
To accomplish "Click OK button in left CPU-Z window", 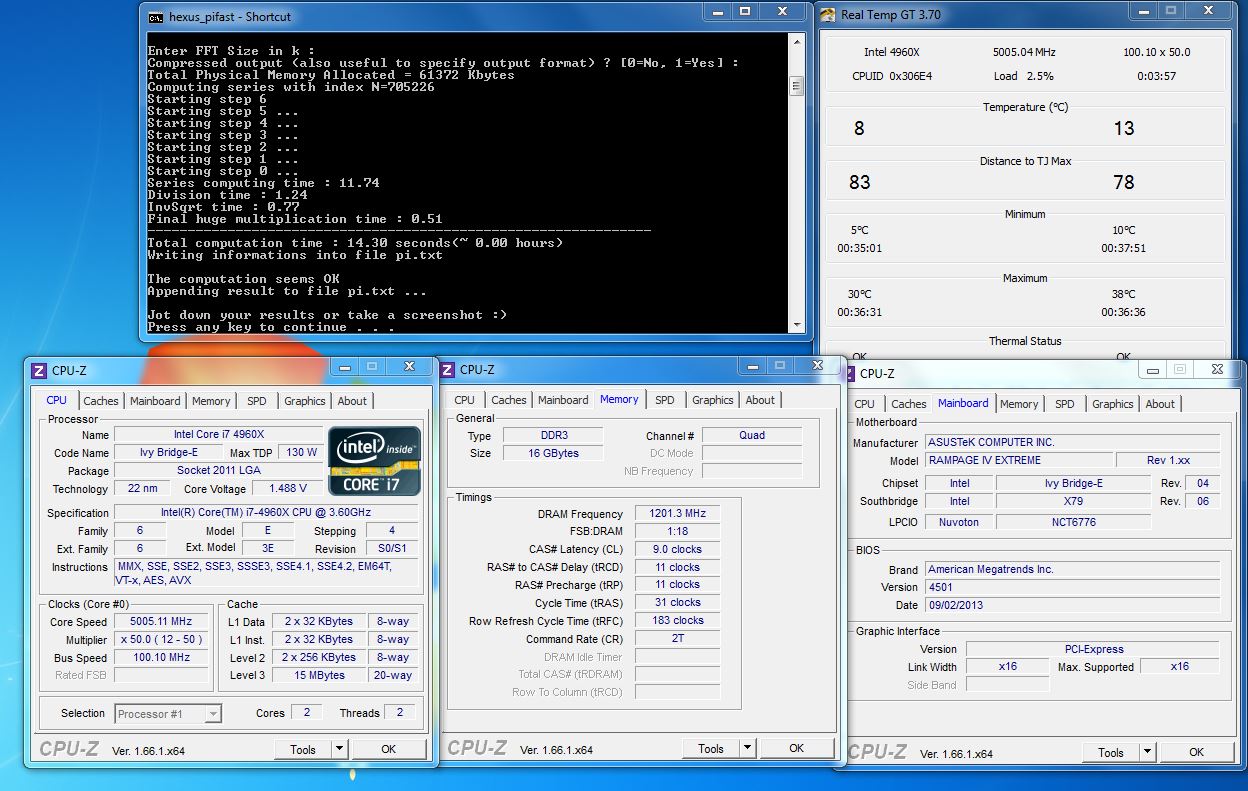I will pyautogui.click(x=388, y=749).
